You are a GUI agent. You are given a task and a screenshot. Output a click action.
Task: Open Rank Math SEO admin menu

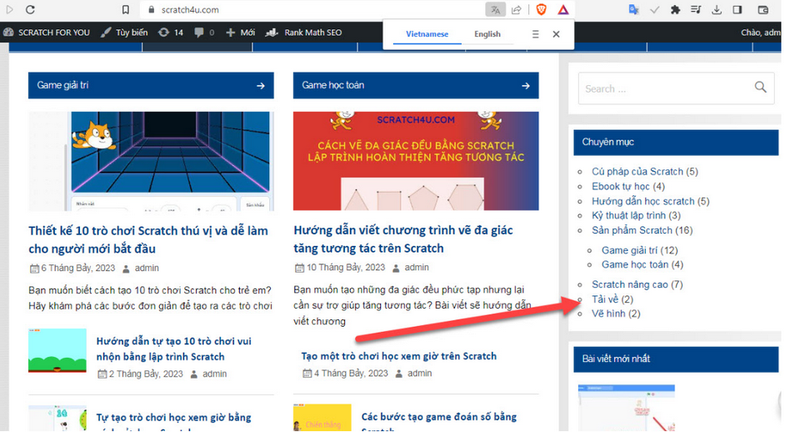click(x=304, y=33)
